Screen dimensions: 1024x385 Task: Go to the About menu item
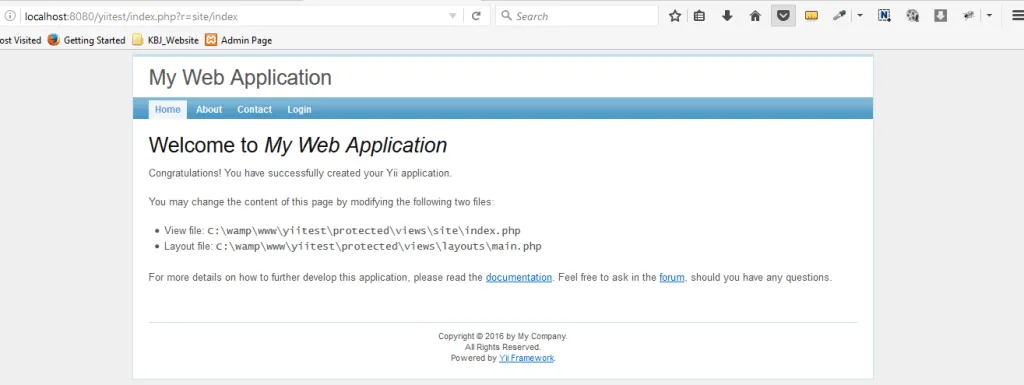pyautogui.click(x=209, y=109)
